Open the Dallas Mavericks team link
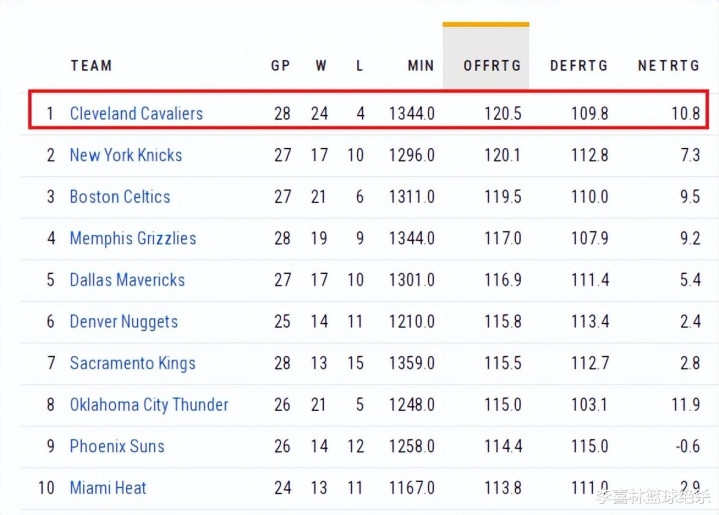This screenshot has height=515, width=719. coord(127,280)
